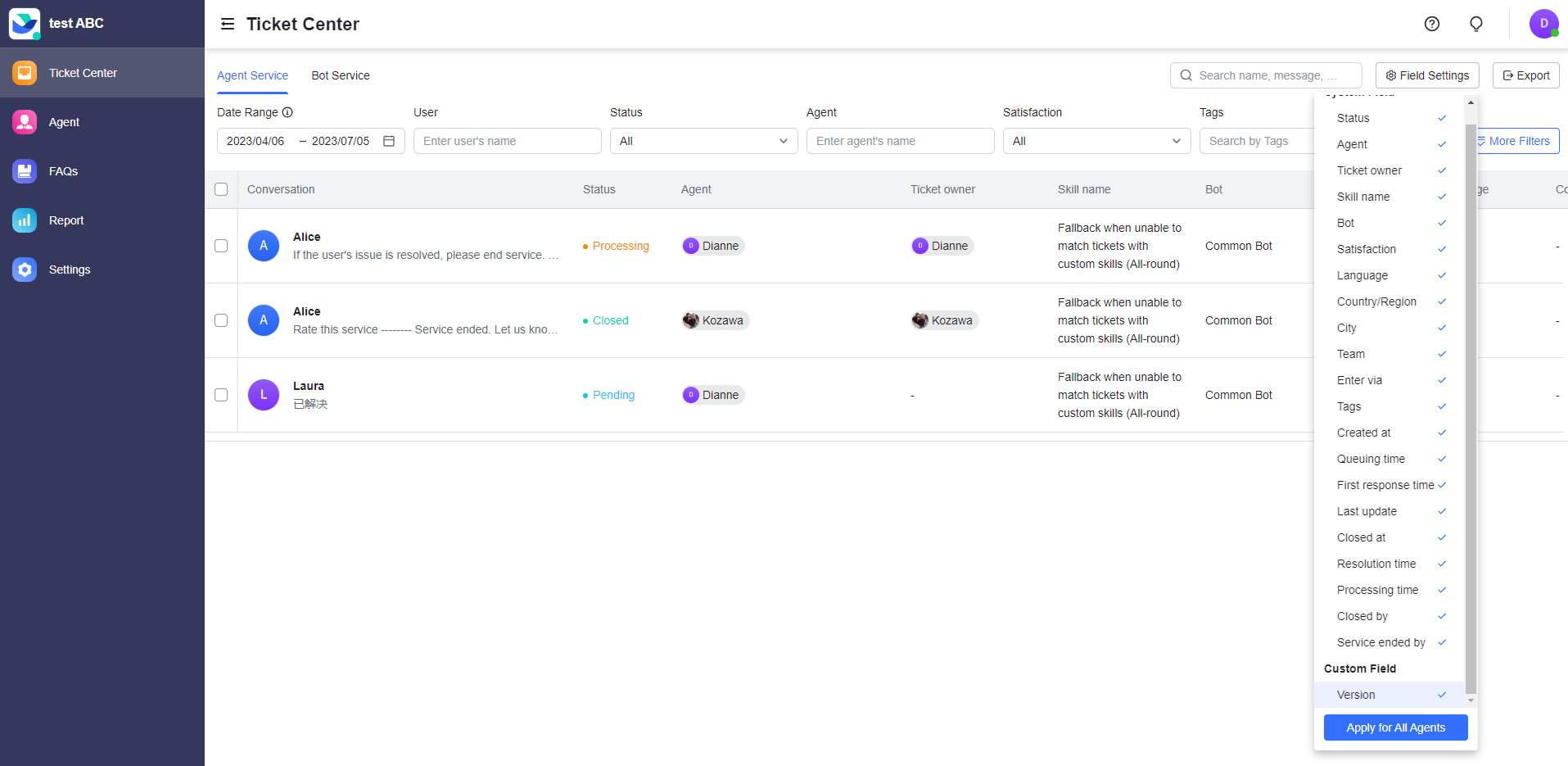Open the help icon in the top bar
The height and width of the screenshot is (766, 1568).
tap(1431, 24)
